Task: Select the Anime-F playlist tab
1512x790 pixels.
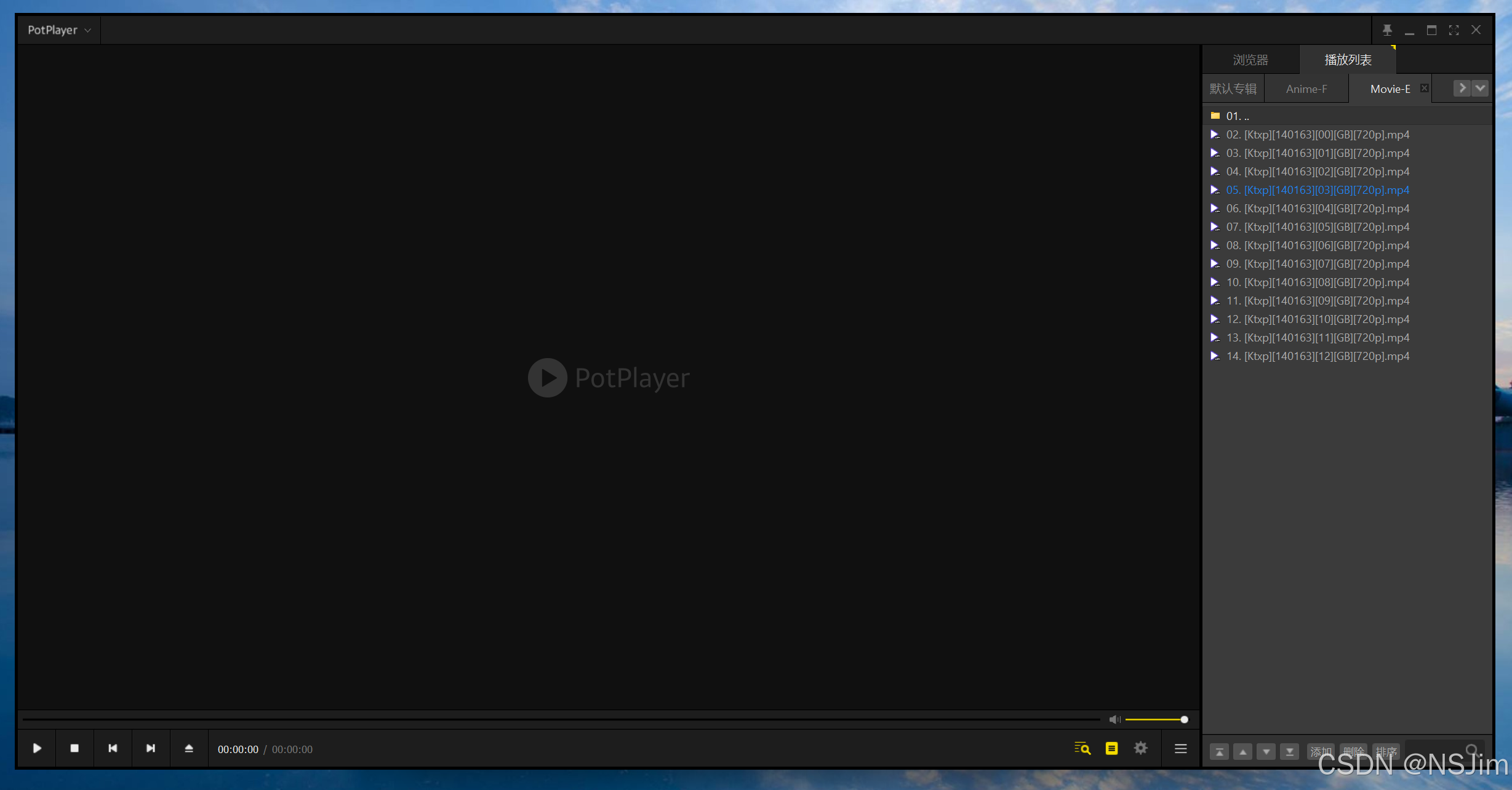Action: 1306,89
